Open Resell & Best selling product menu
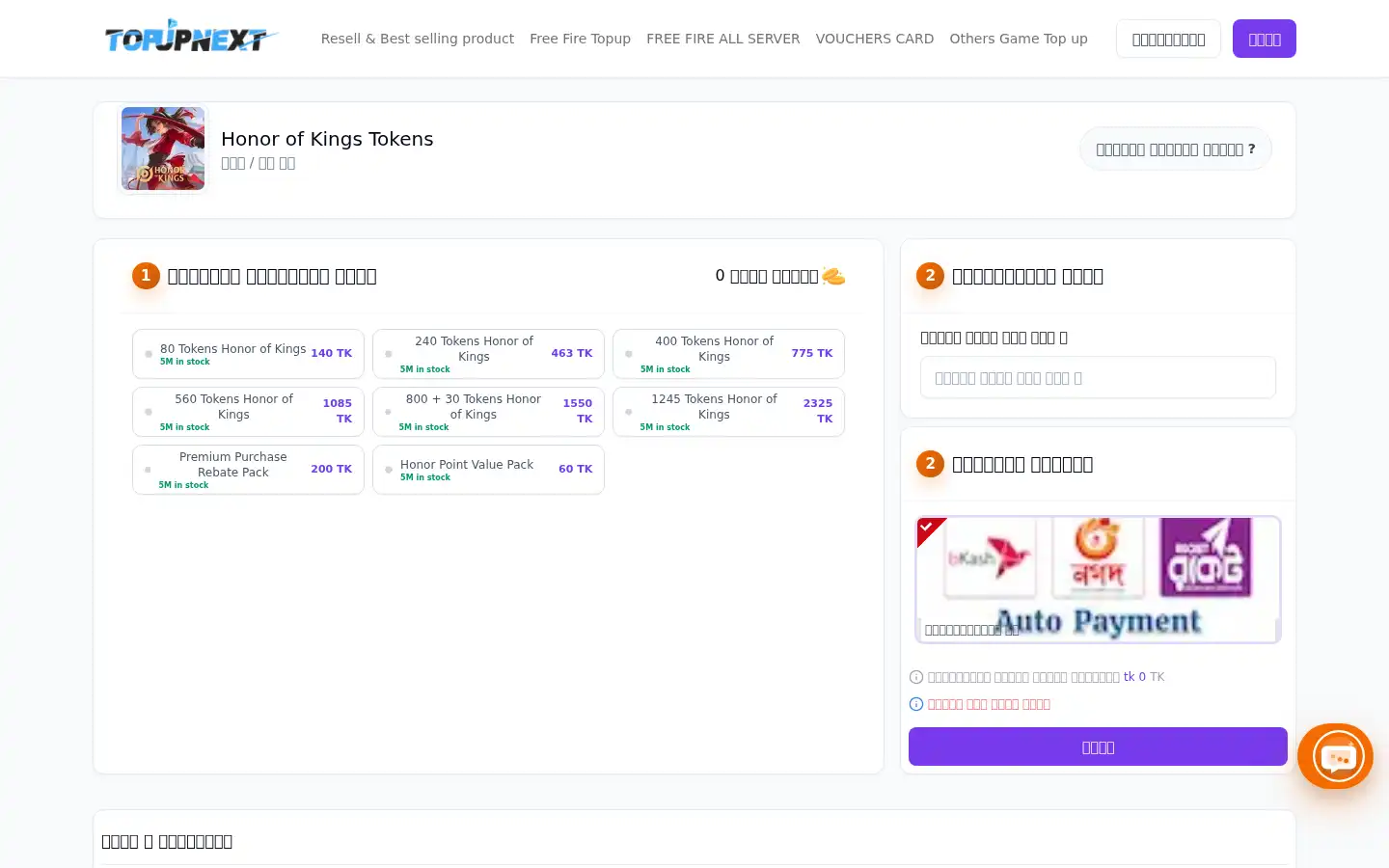Viewport: 1389px width, 868px height. [x=418, y=39]
